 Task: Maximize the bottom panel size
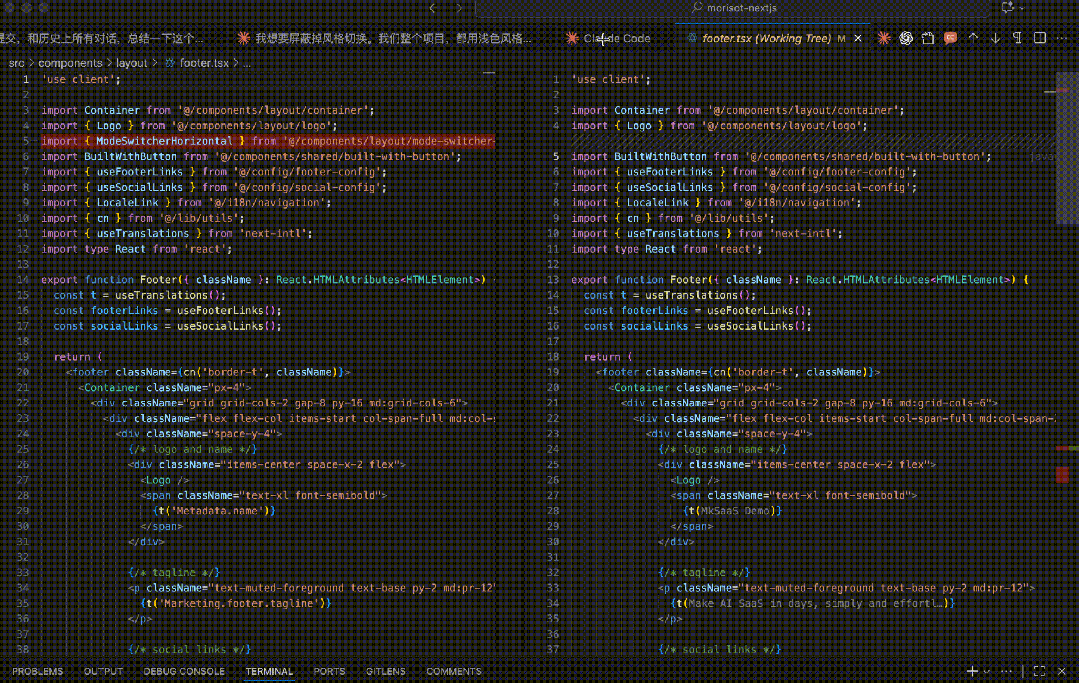click(1039, 671)
